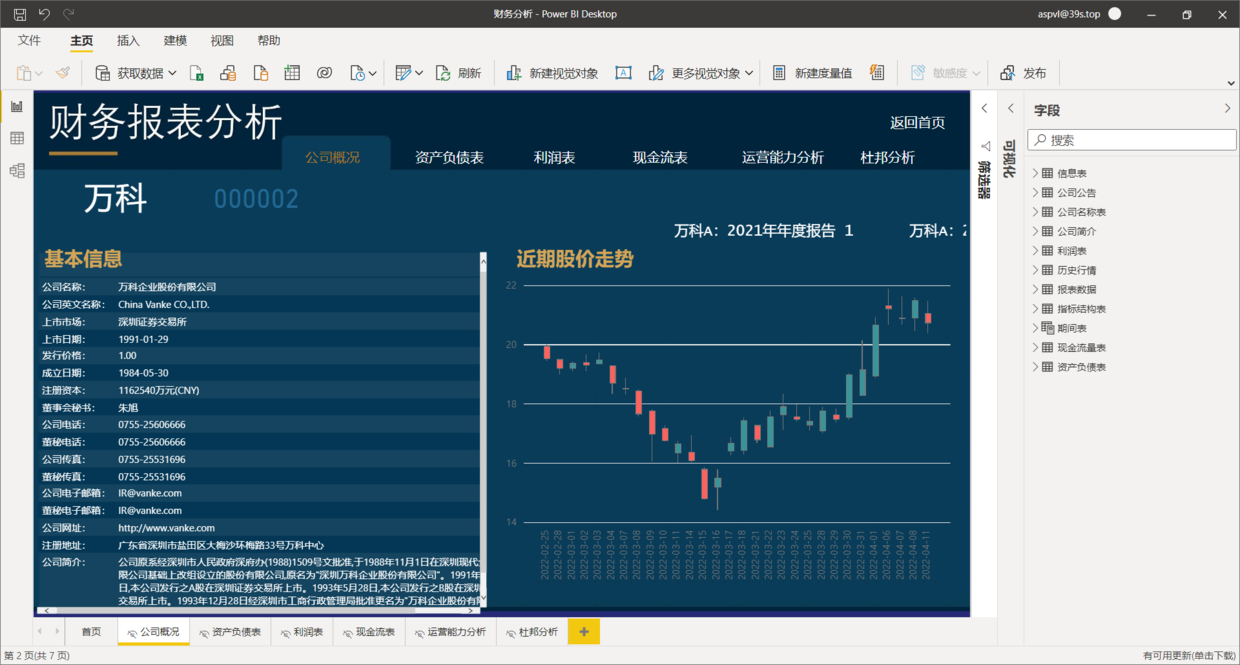Screen dimensions: 1240x665
Task: Collapse the 字段 pane with right chevron
Action: pos(1228,108)
